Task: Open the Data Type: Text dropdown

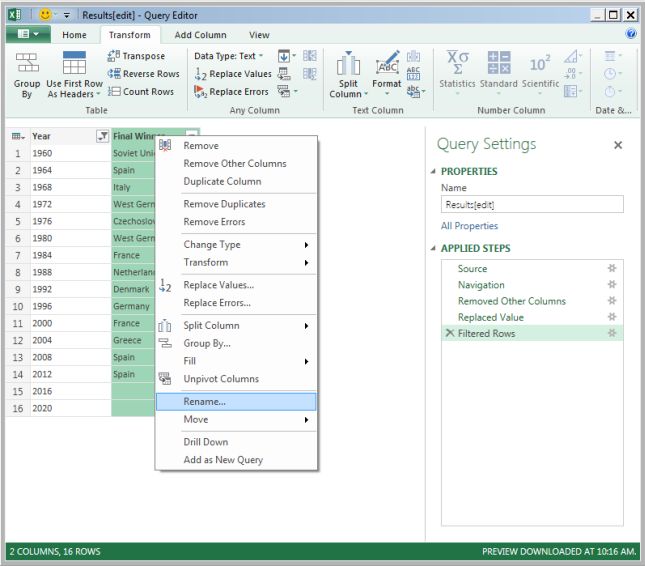Action: point(229,56)
